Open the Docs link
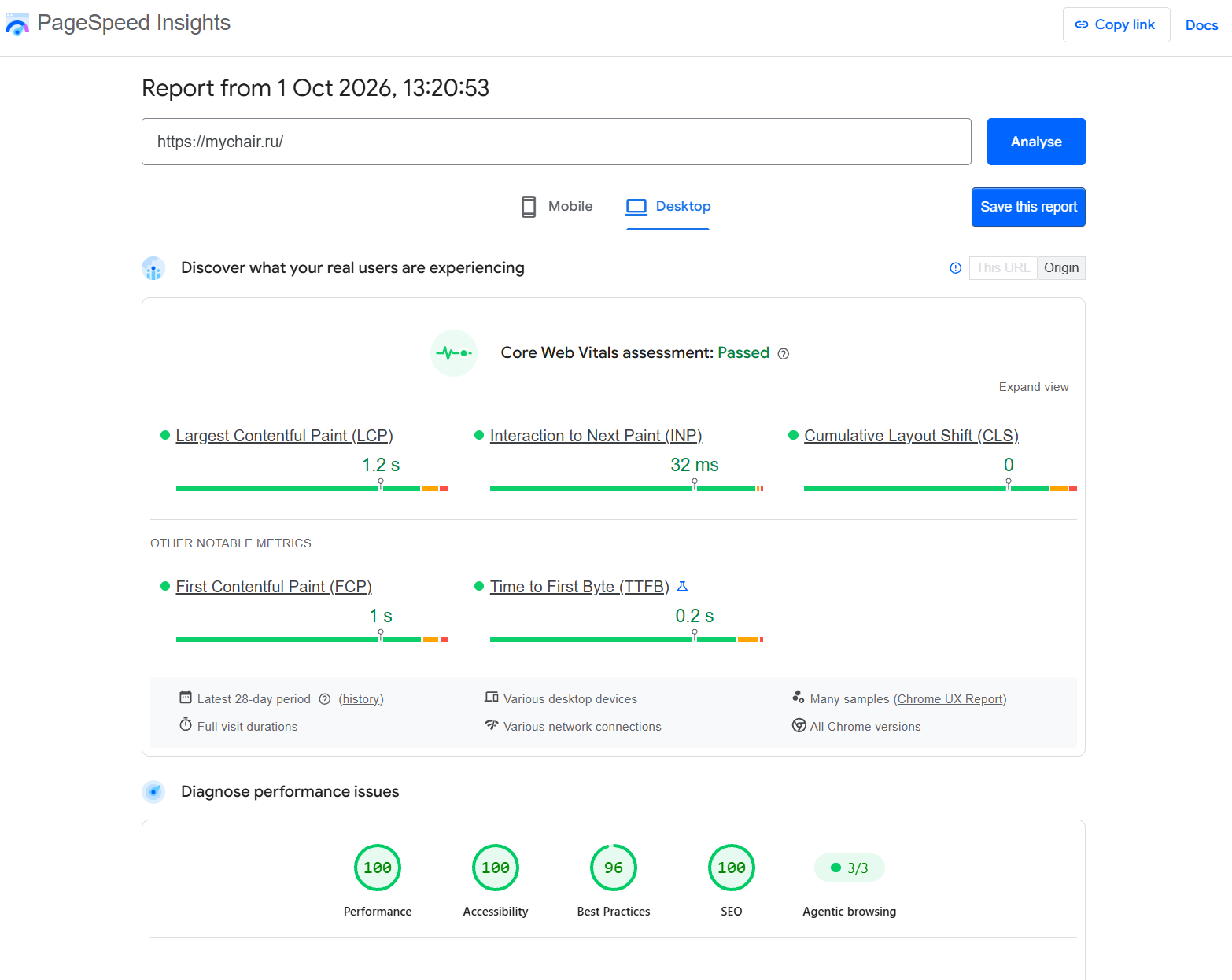The image size is (1232, 980). pos(1201,25)
